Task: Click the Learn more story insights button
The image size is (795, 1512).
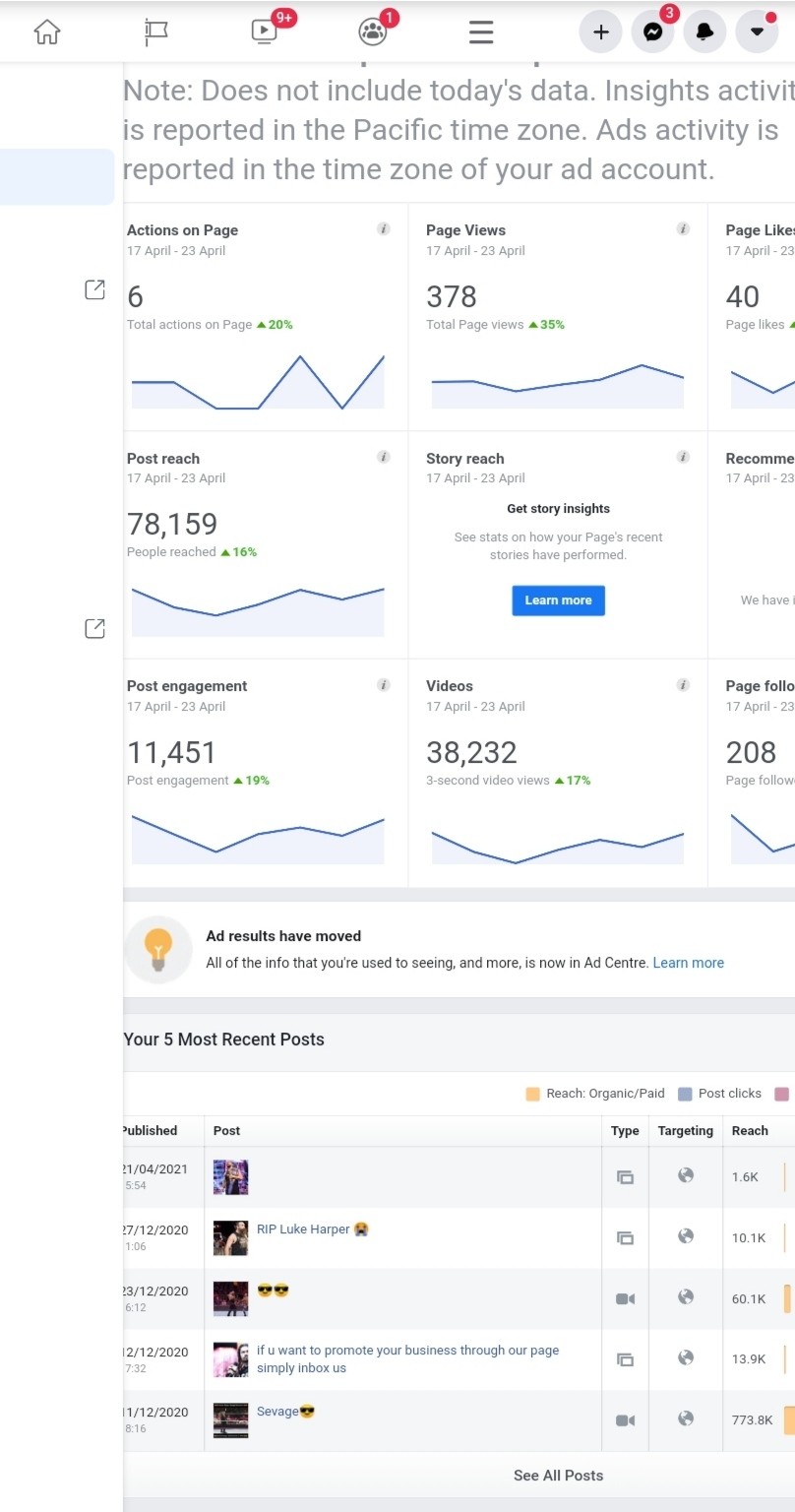Action: click(558, 600)
